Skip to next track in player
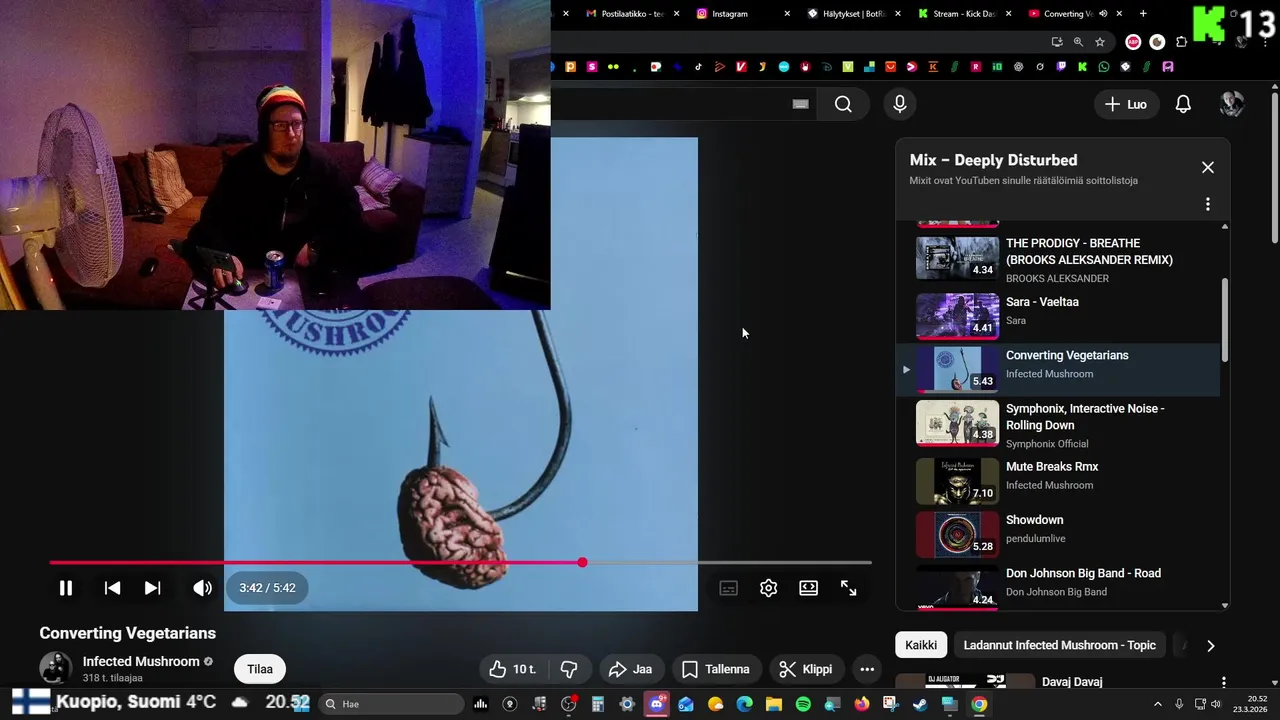Viewport: 1280px width, 720px height. click(152, 588)
